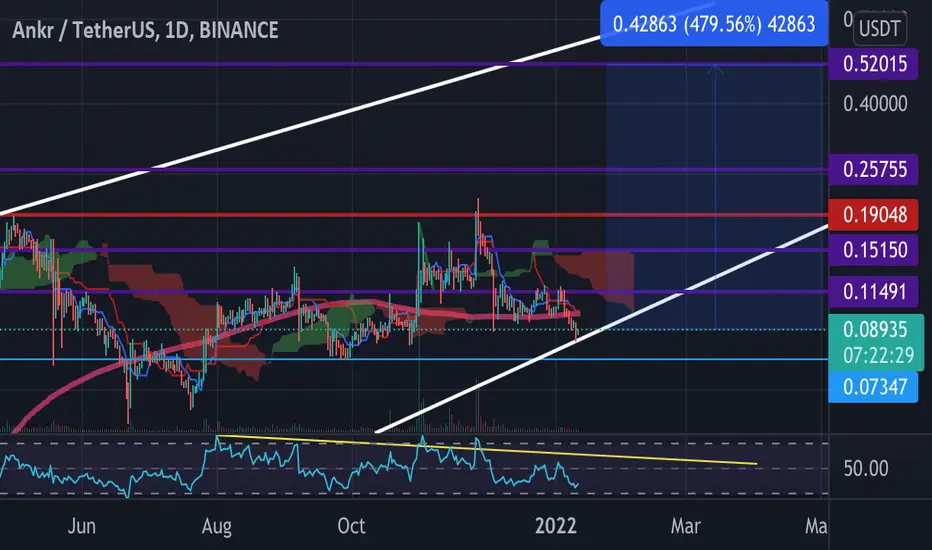Click the Ankr / TetherUS, 1D, BINANCE title
932x550 pixels.
pyautogui.click(x=145, y=30)
